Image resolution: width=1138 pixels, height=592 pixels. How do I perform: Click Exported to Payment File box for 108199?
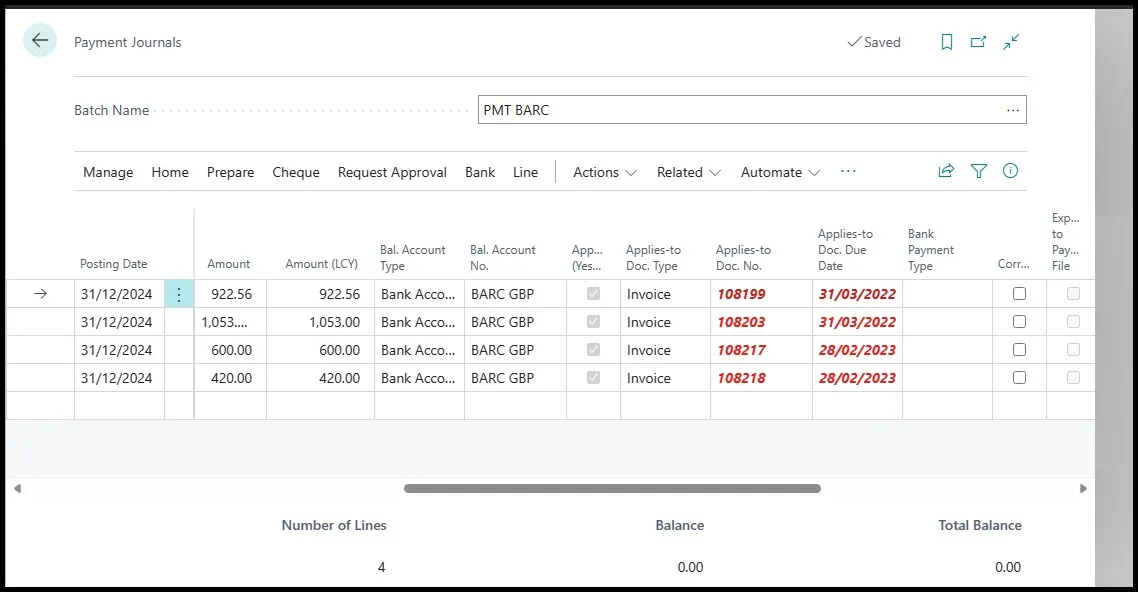coord(1073,294)
